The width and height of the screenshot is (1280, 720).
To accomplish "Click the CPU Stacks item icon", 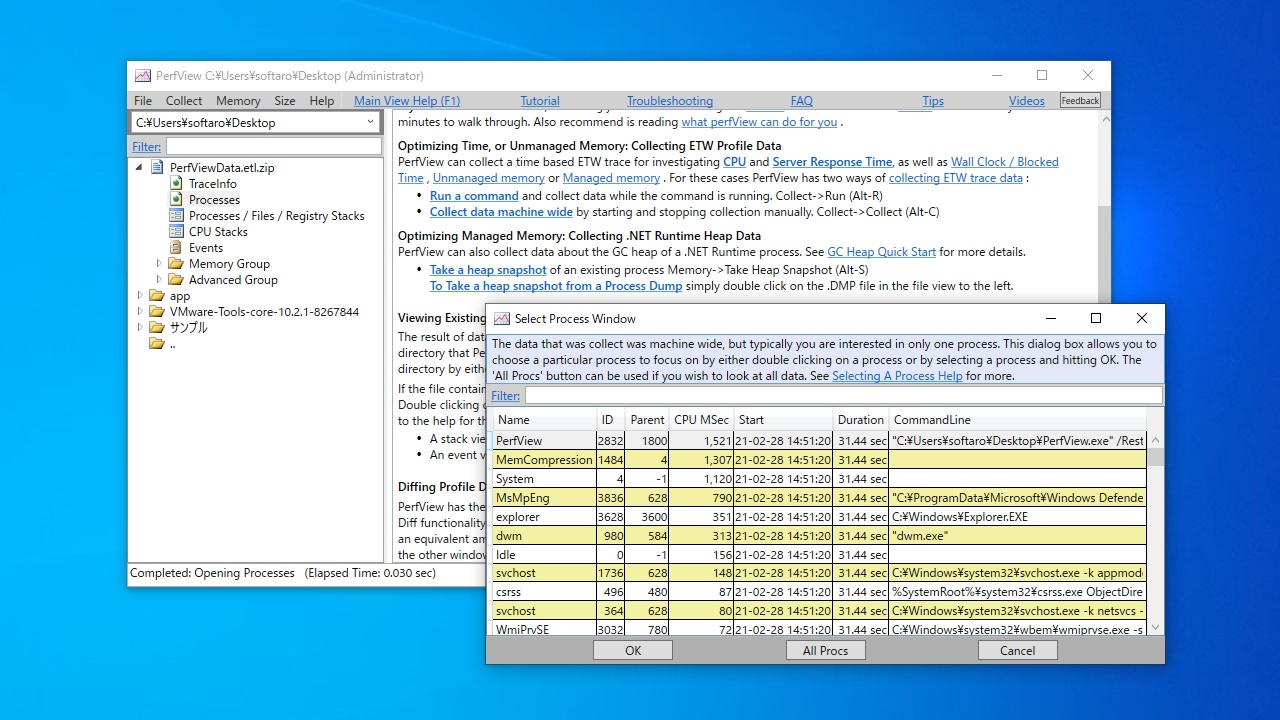I will click(x=176, y=232).
